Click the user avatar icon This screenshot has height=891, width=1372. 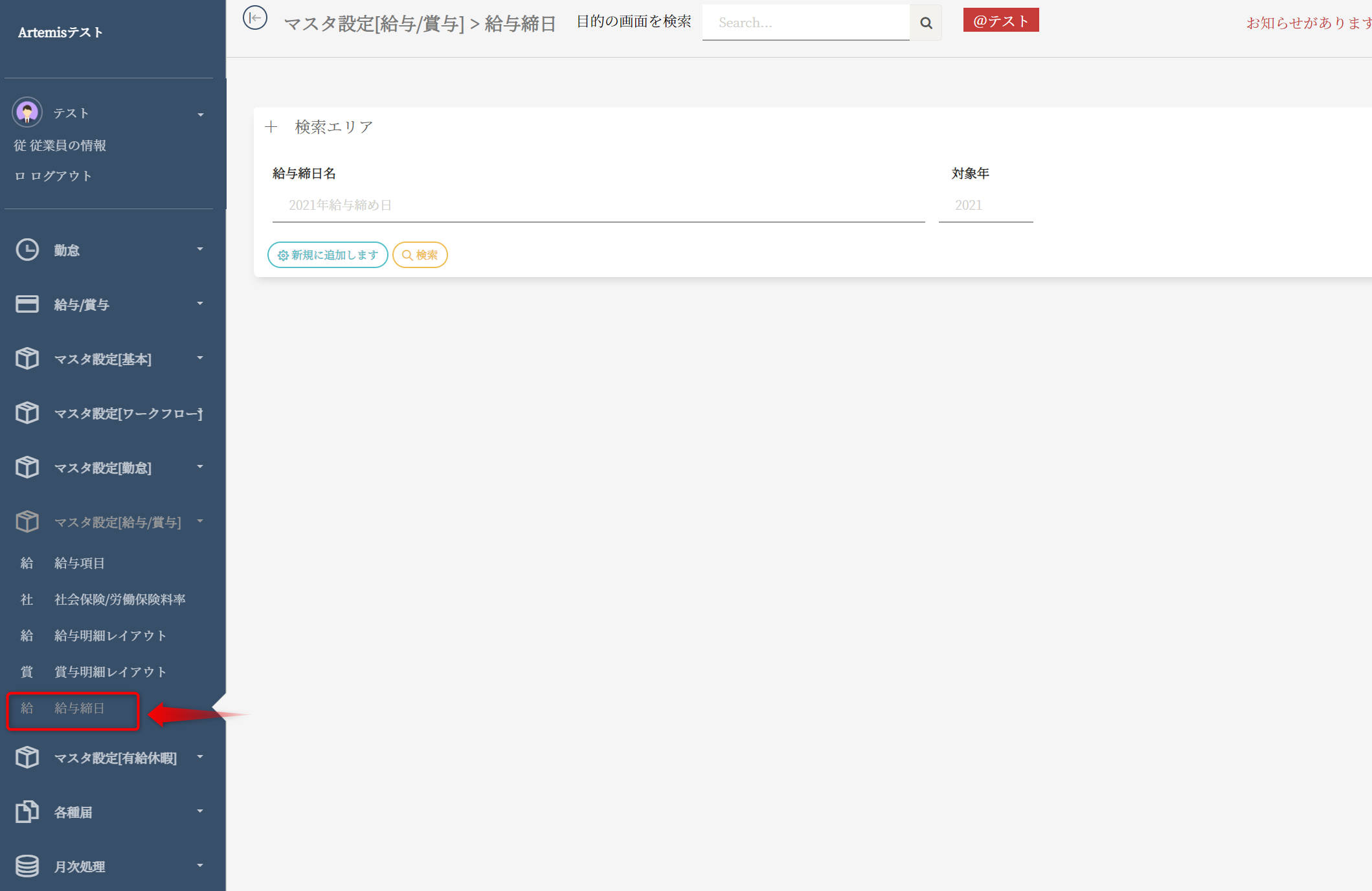(x=27, y=113)
